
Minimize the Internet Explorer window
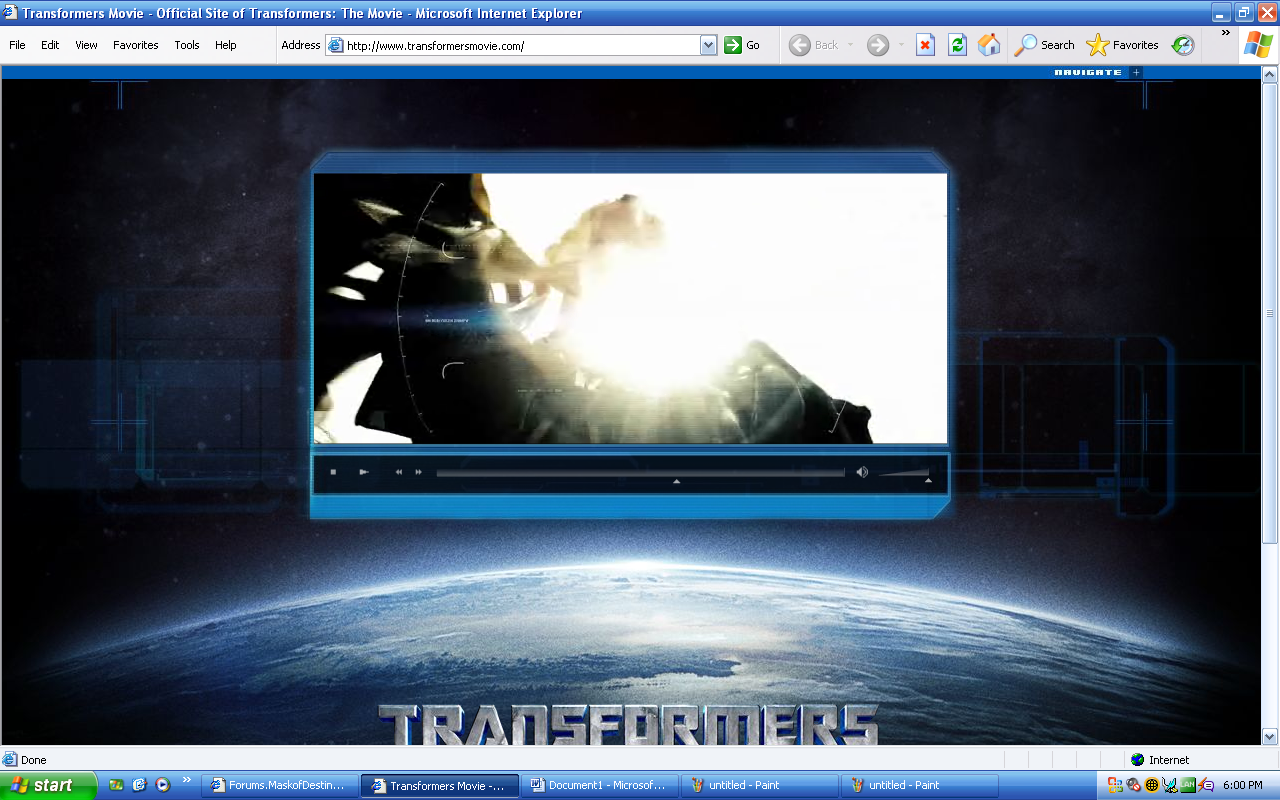1221,13
